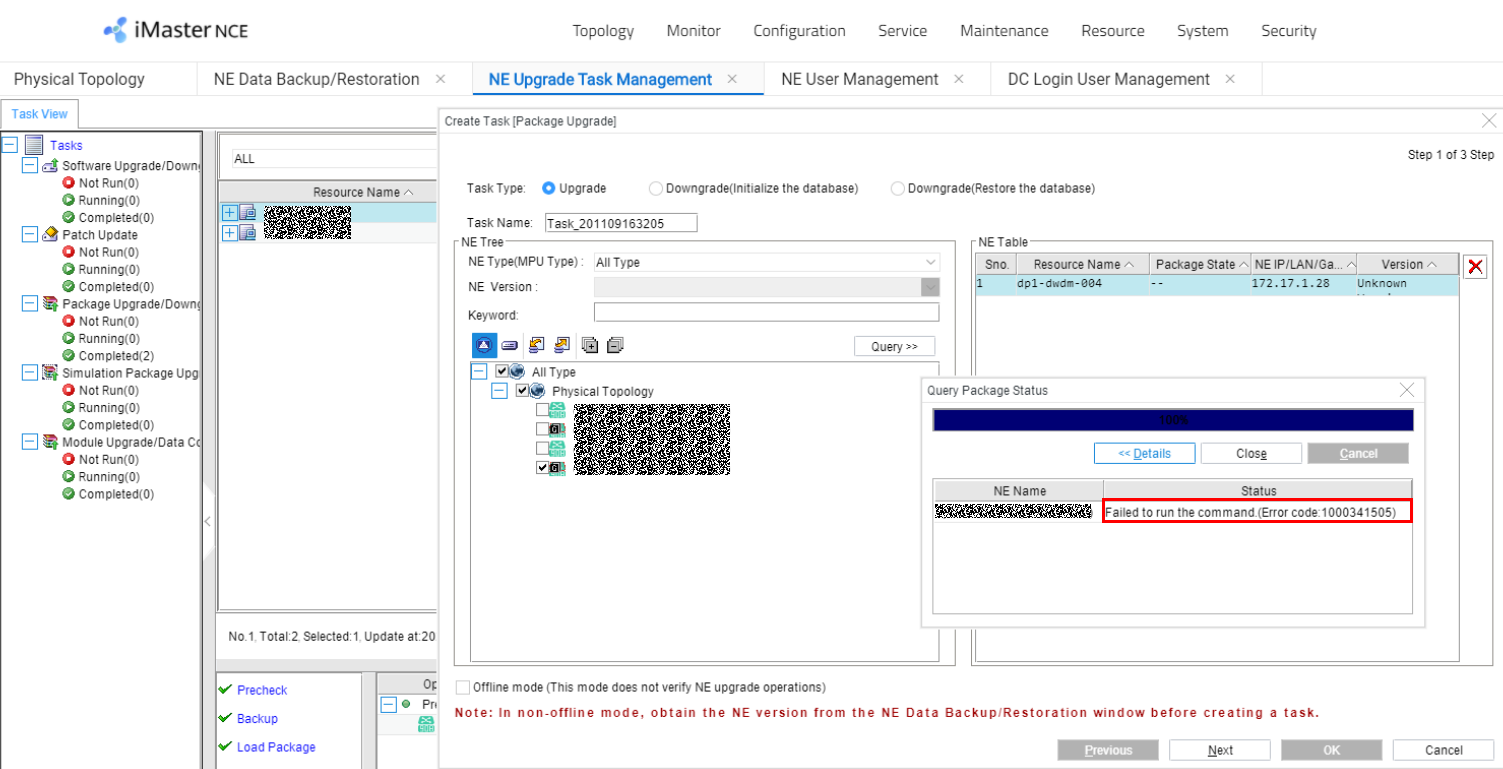
Task: Close the DC Login User Management tab
Action: click(x=1230, y=79)
